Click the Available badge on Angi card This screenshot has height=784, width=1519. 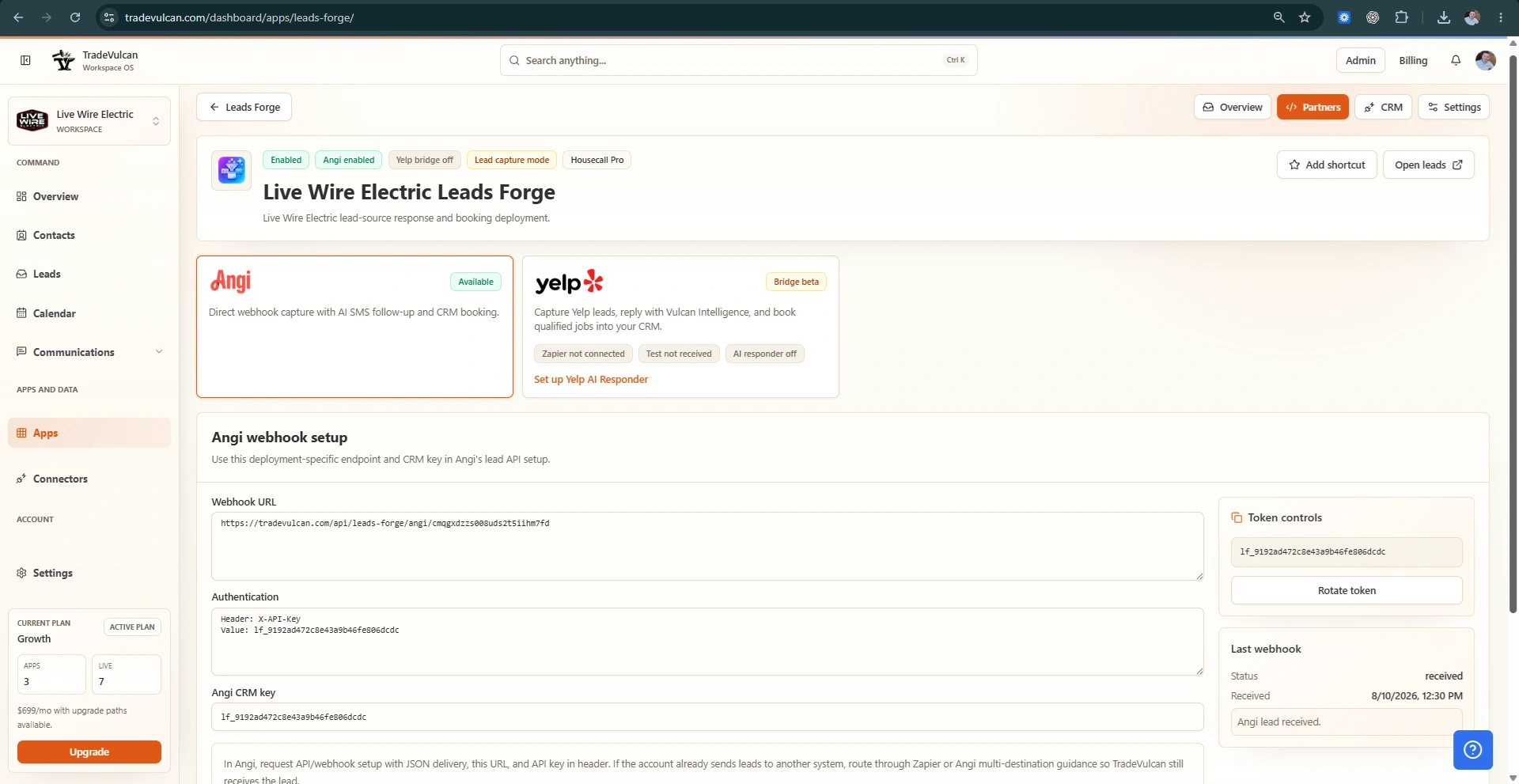(x=475, y=282)
